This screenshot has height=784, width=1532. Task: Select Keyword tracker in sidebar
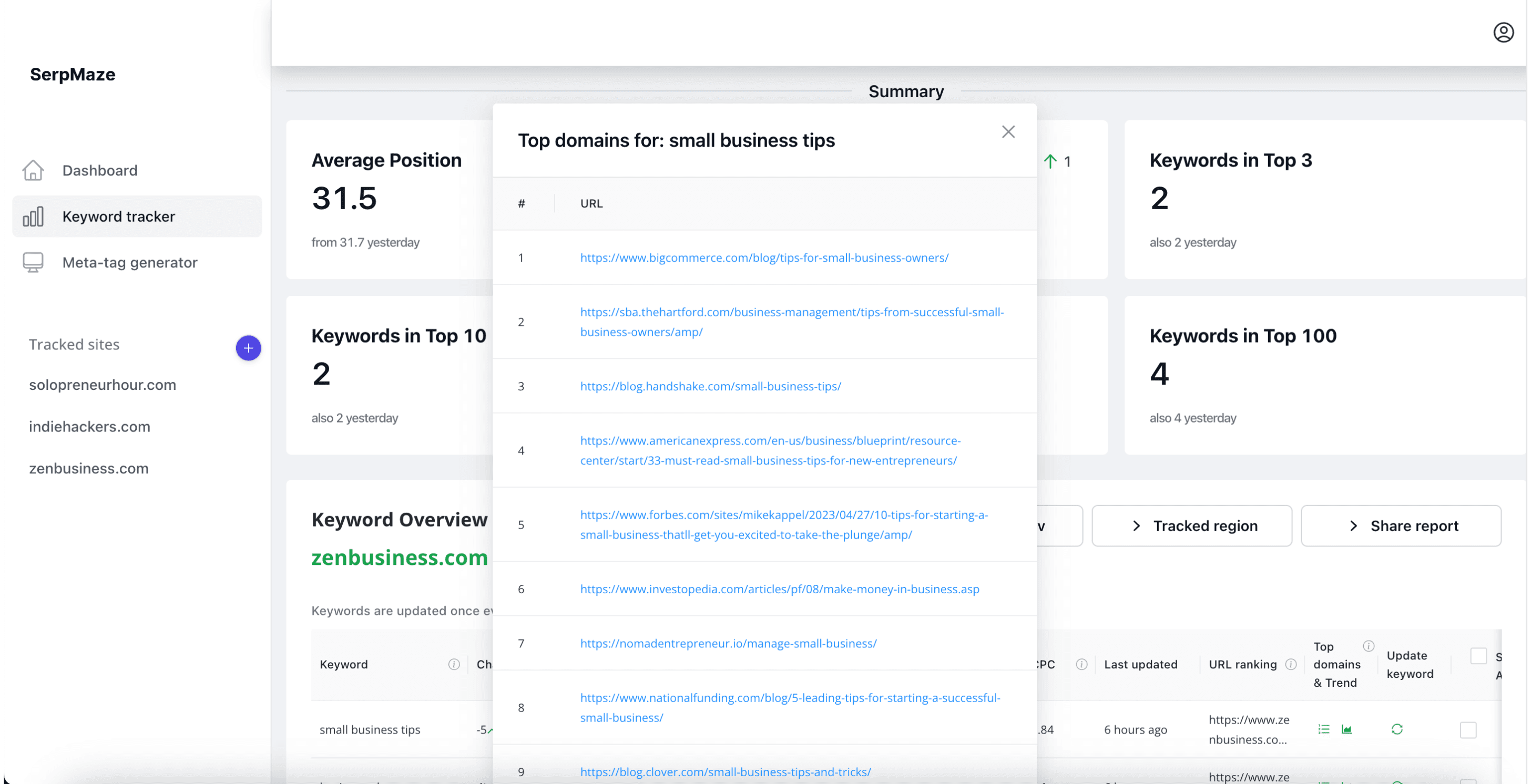tap(137, 216)
